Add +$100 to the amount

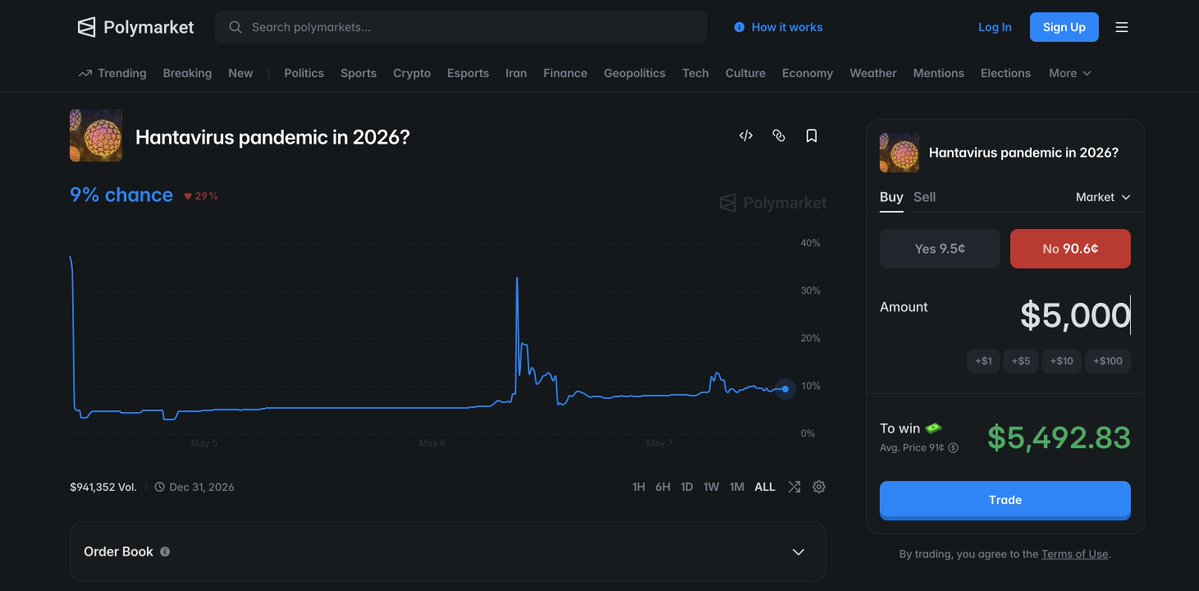click(x=1107, y=361)
